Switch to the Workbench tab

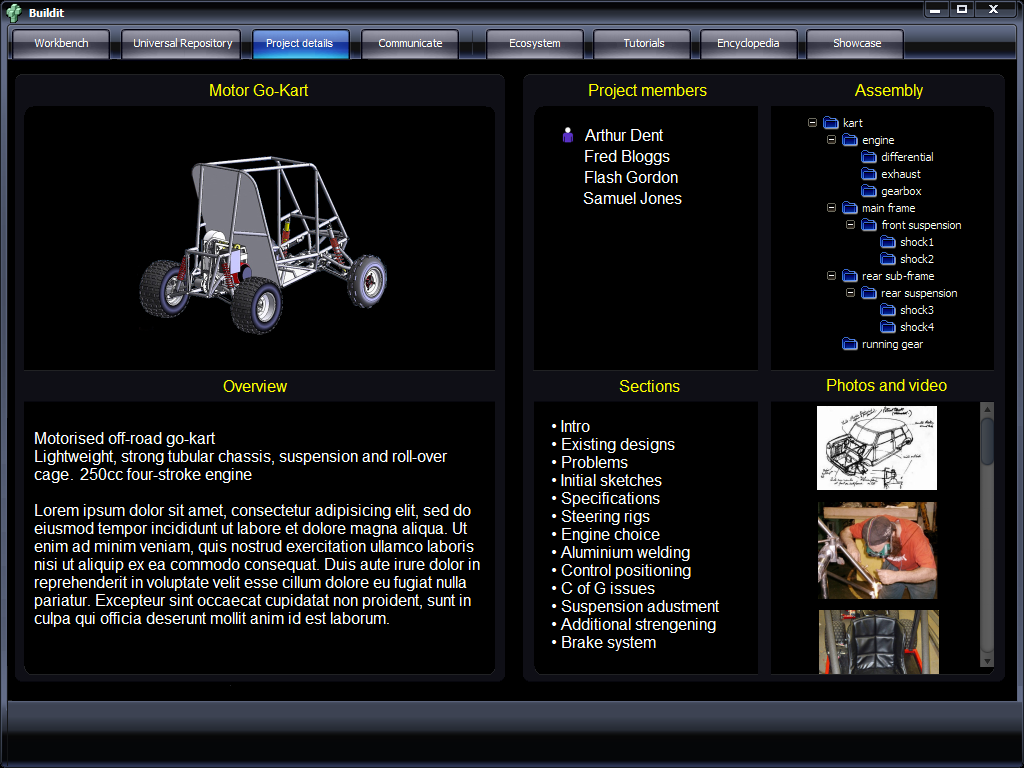(x=61, y=44)
